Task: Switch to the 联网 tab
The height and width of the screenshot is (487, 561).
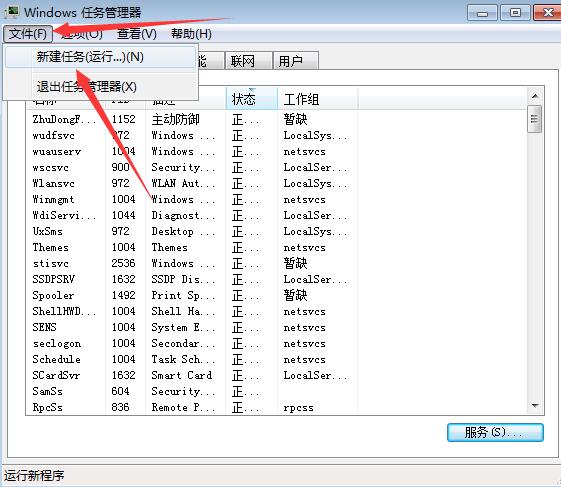Action: [248, 61]
